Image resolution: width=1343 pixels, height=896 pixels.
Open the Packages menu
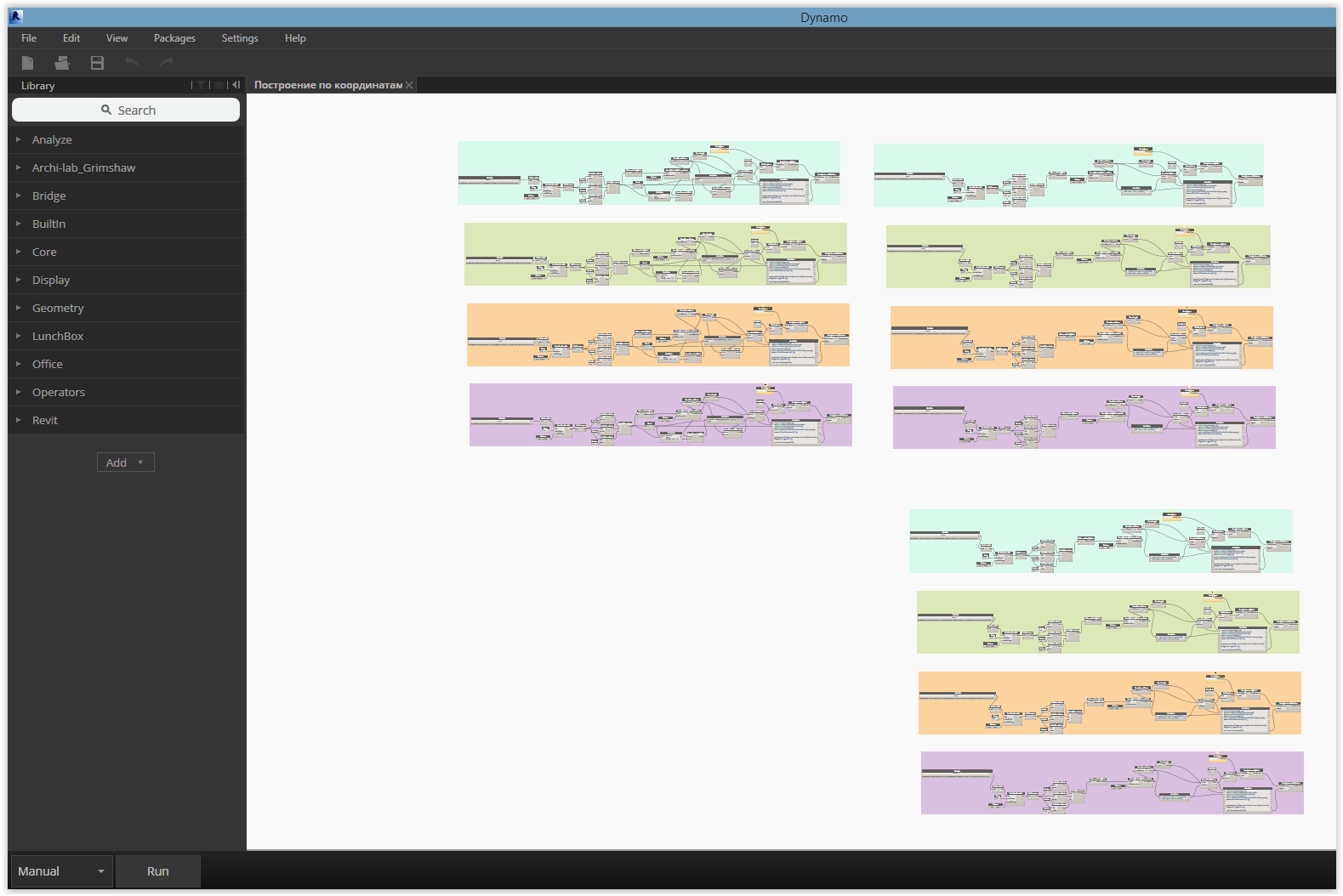(x=174, y=38)
